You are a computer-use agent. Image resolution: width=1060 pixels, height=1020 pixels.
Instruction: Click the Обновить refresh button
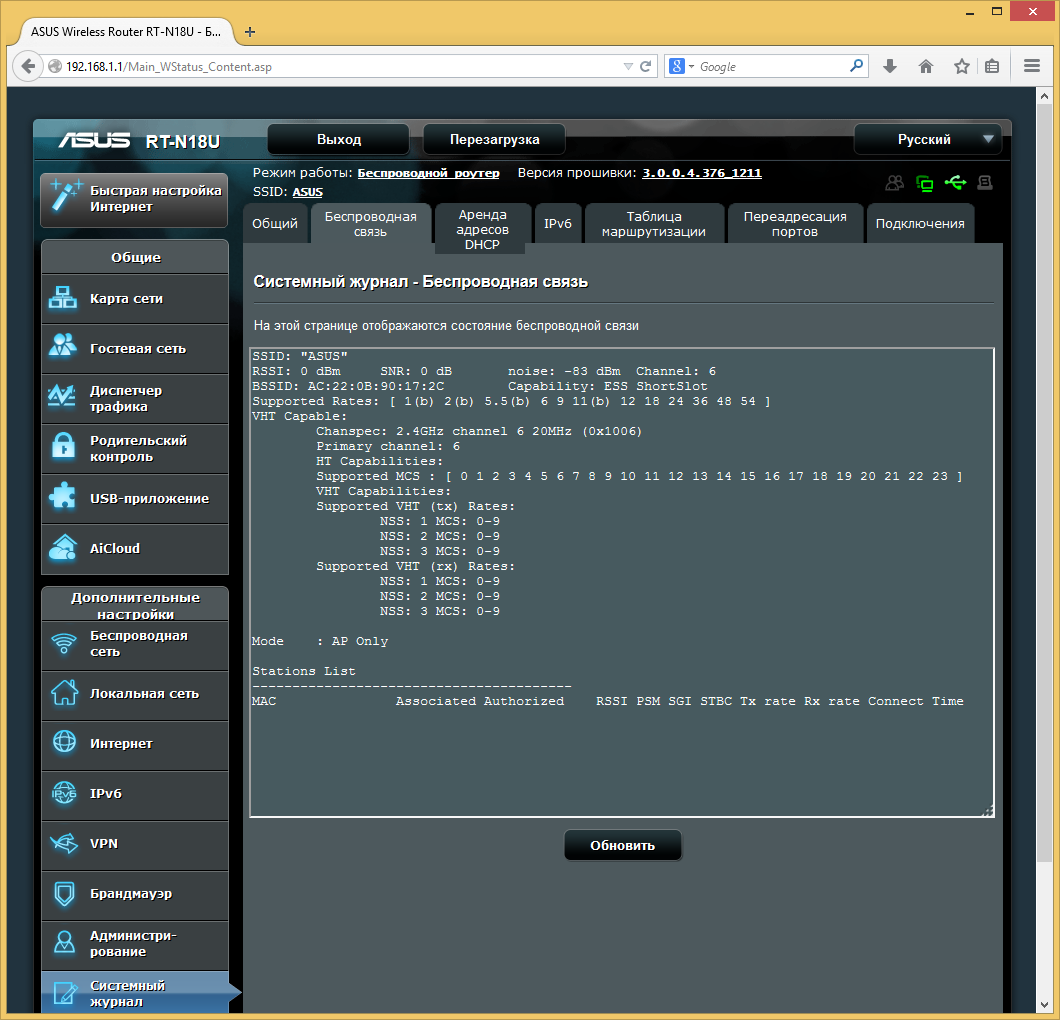point(623,846)
